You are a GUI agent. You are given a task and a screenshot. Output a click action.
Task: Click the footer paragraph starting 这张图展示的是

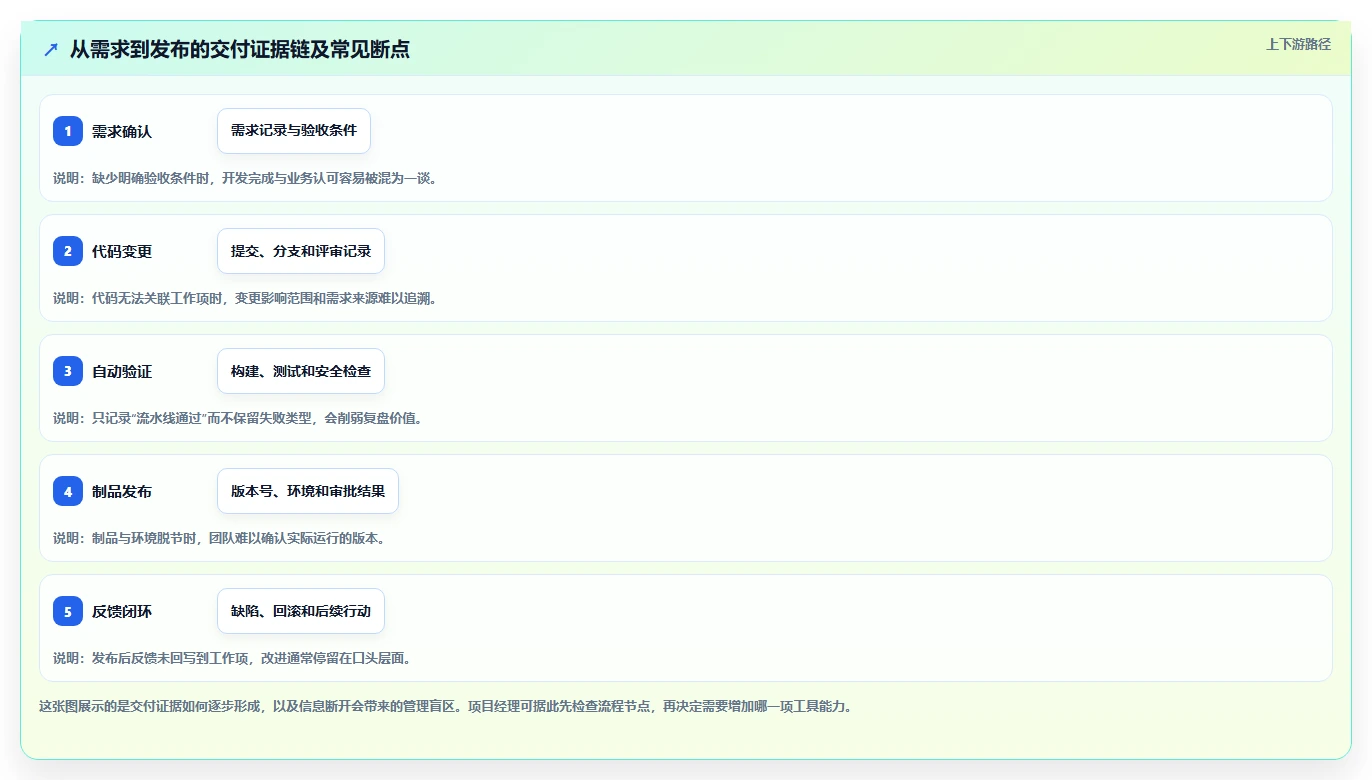[x=446, y=706]
